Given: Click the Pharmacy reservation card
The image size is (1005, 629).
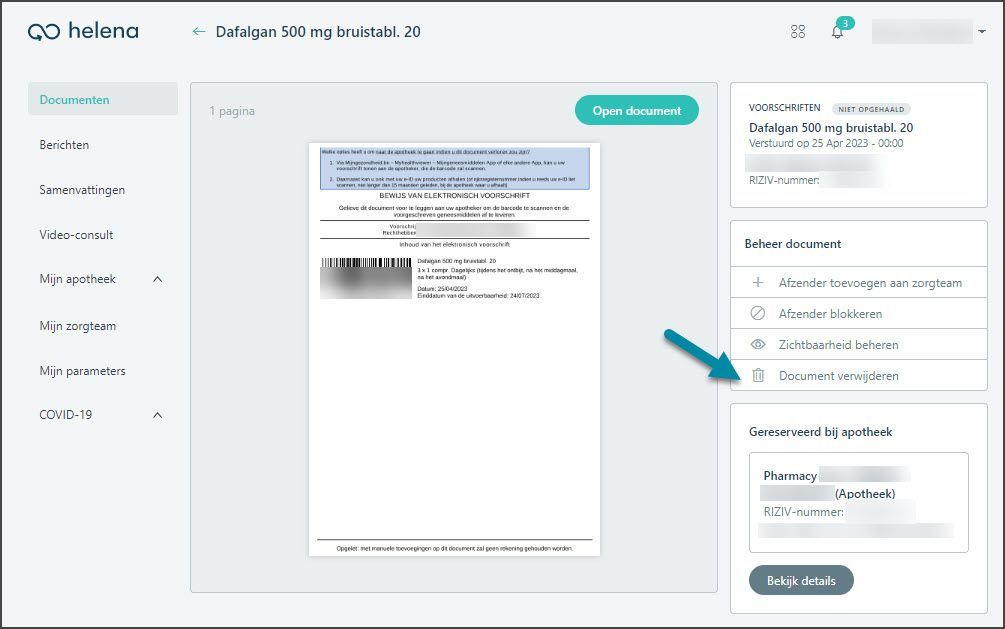Looking at the screenshot, I should [x=858, y=502].
